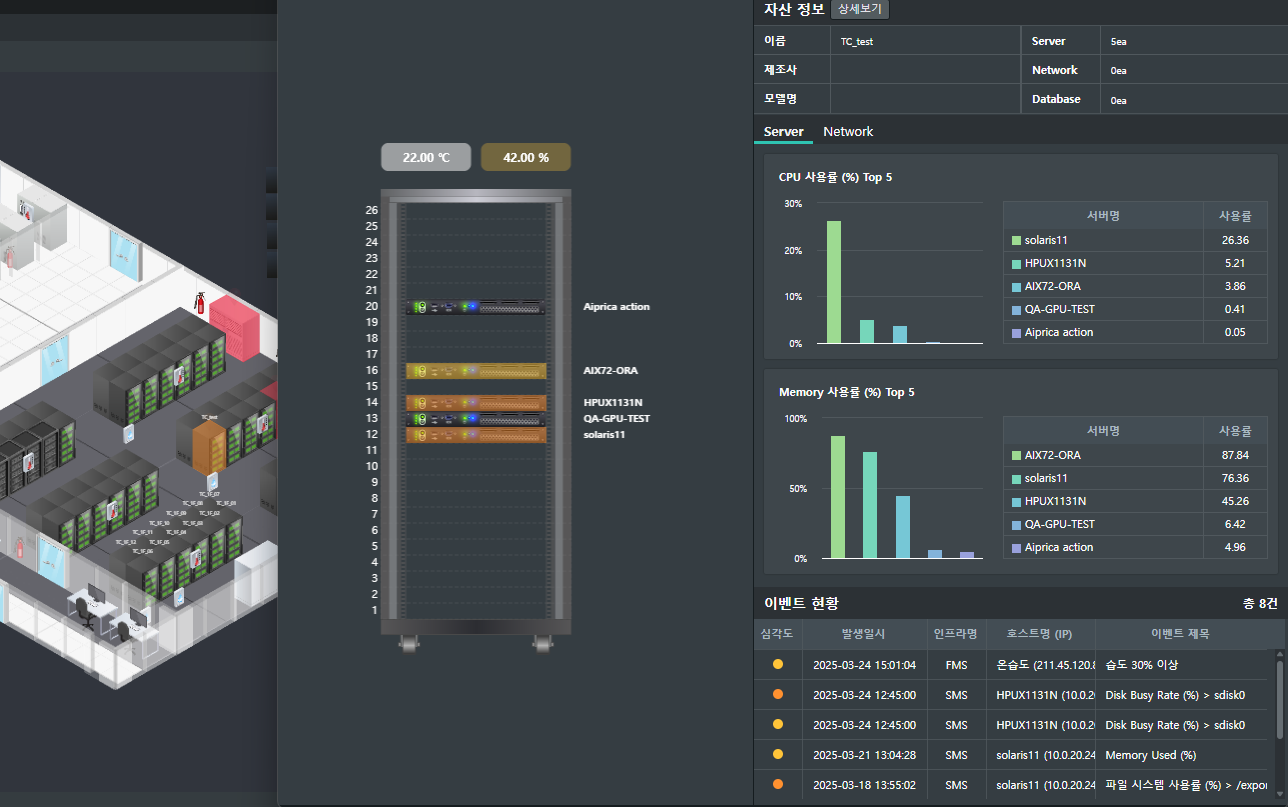
Task: Click the AIX72-ORA legend swatch in Memory table
Action: click(1016, 456)
